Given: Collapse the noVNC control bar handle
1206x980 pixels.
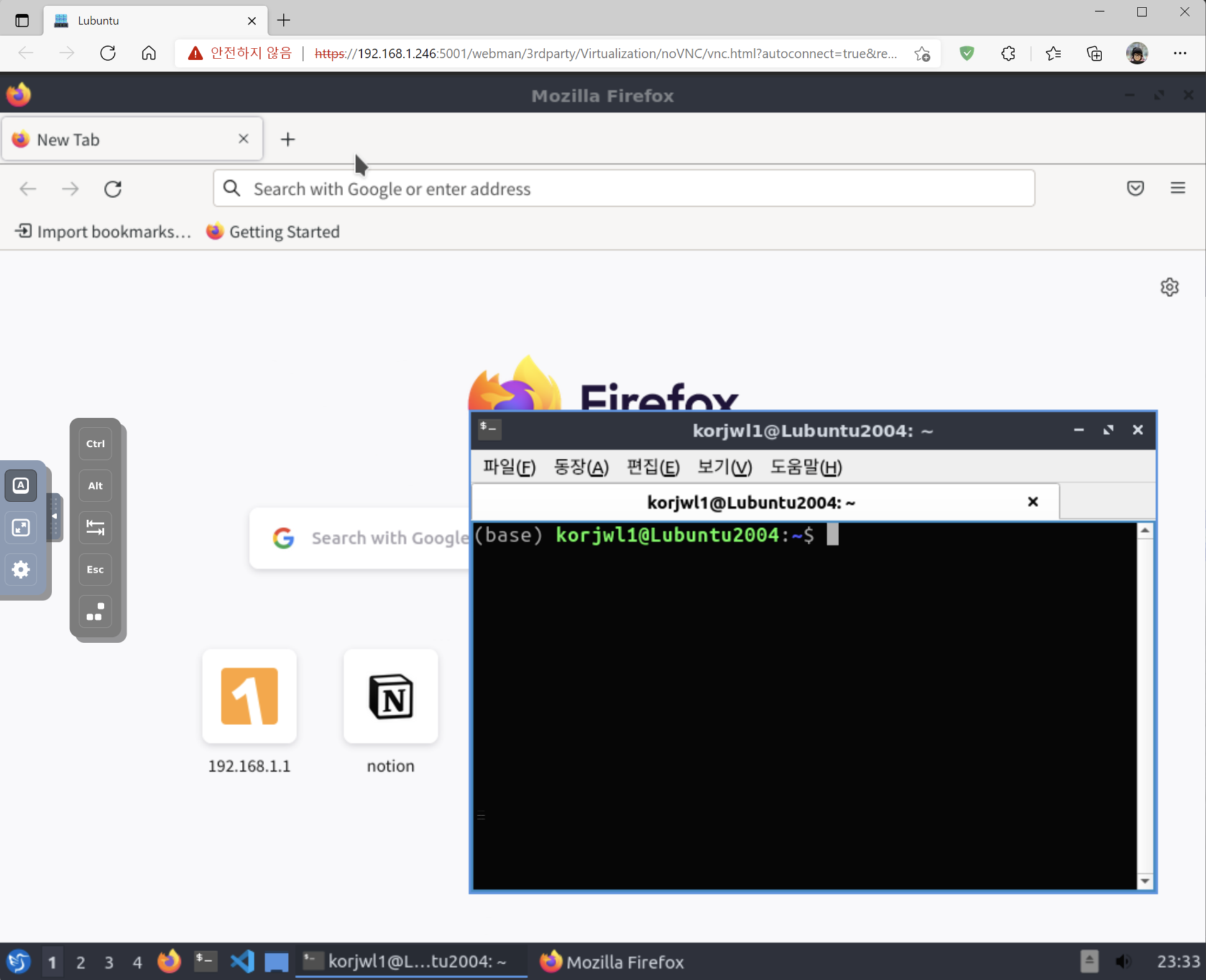Looking at the screenshot, I should click(55, 516).
